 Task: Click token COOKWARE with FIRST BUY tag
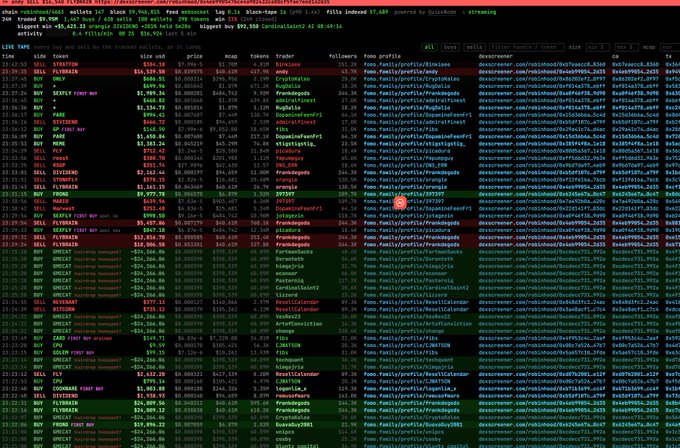pyautogui.click(x=65, y=389)
